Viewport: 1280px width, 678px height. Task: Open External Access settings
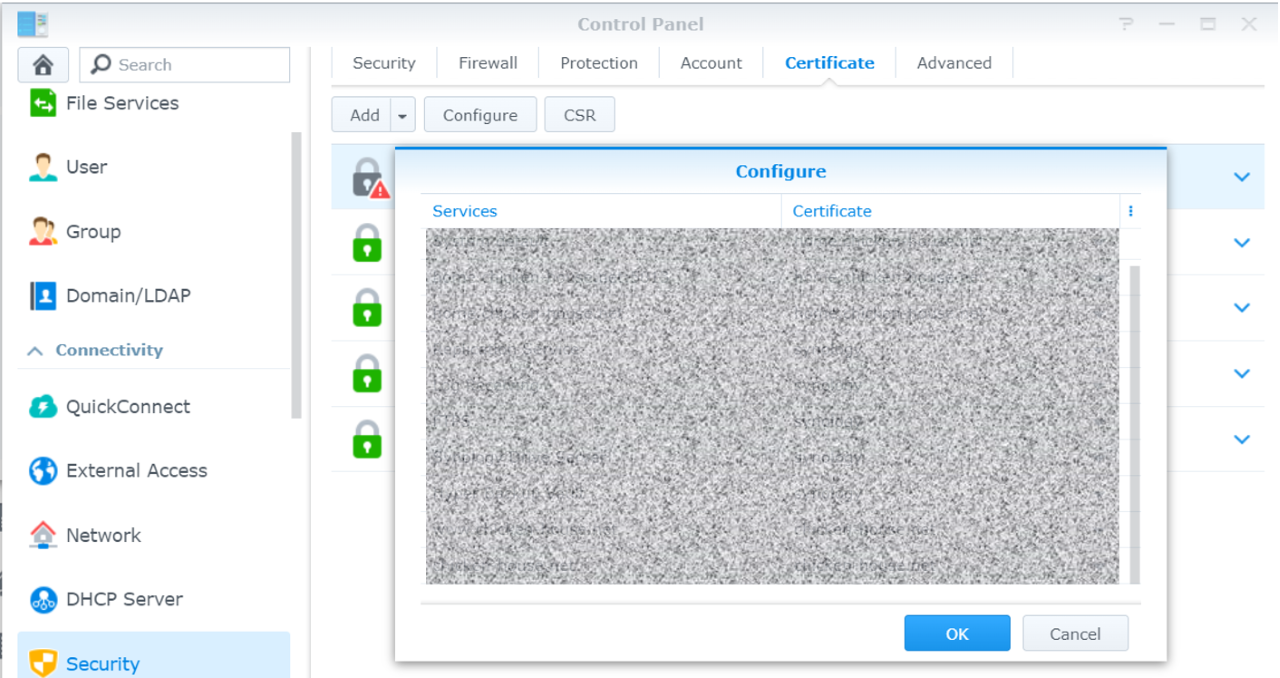click(x=136, y=471)
